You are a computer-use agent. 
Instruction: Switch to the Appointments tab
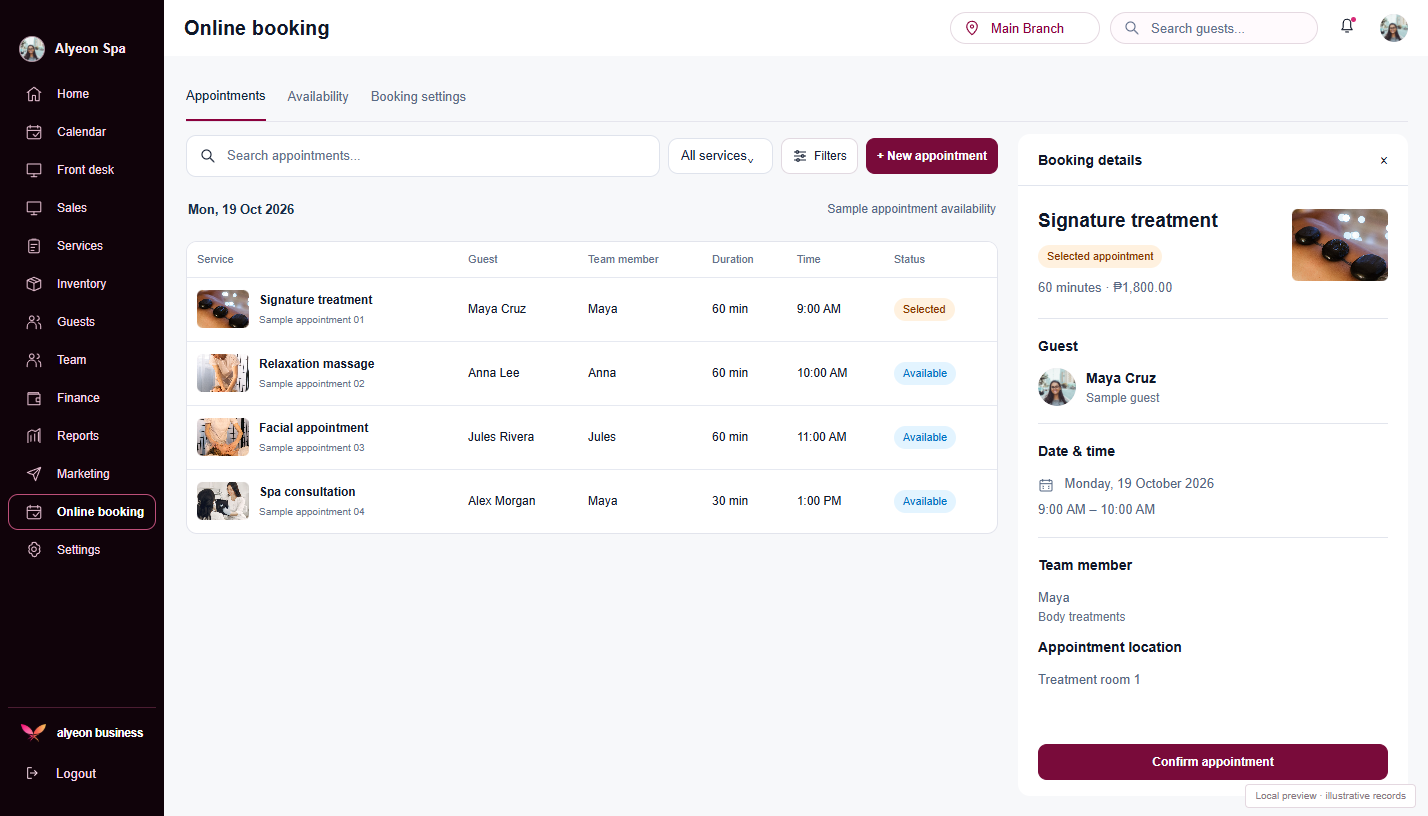click(x=226, y=96)
